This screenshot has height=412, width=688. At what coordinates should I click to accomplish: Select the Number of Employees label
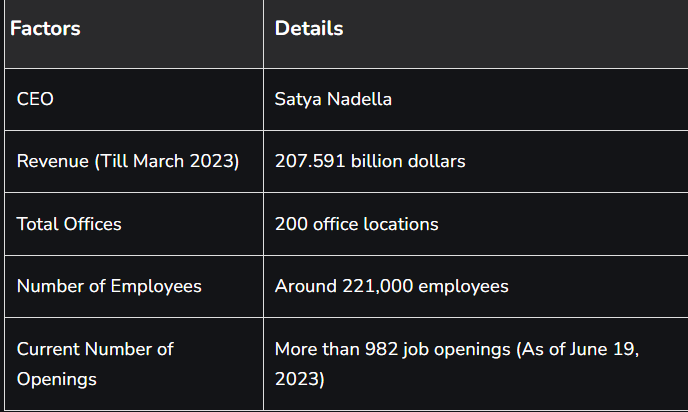[x=109, y=287]
